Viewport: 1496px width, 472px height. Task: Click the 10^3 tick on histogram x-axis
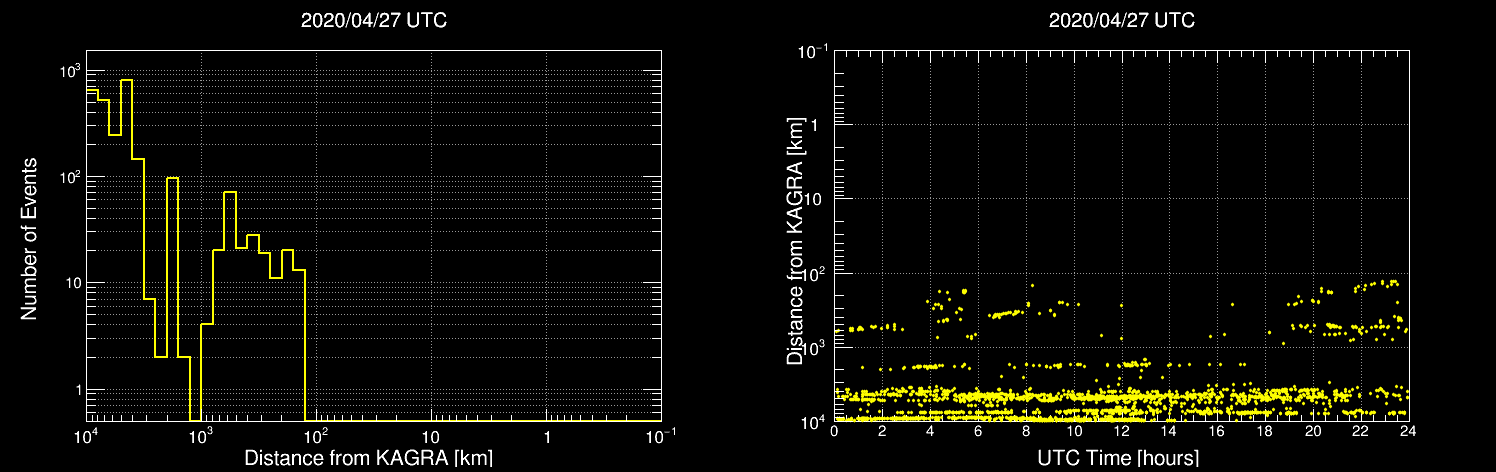click(201, 436)
